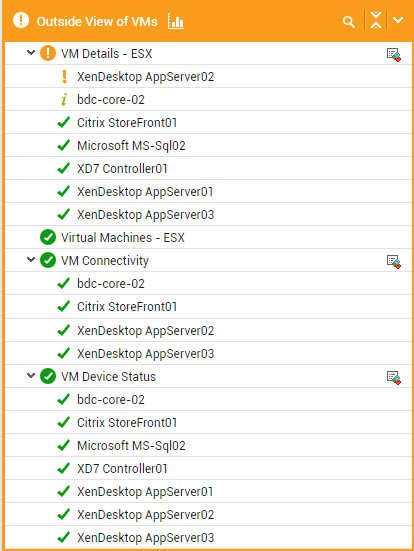The width and height of the screenshot is (414, 551).
Task: Open Virtual Machines - ESX test
Action: pyautogui.click(x=123, y=238)
